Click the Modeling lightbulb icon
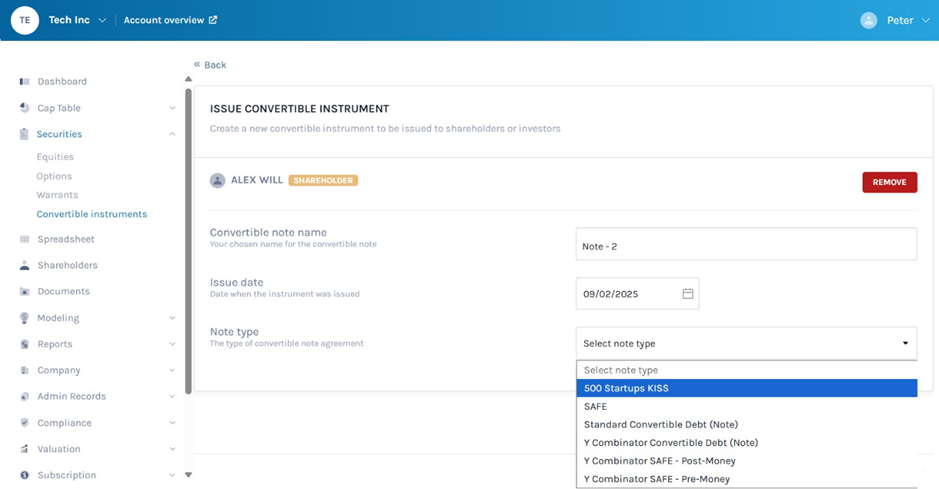The height and width of the screenshot is (489, 939). tap(24, 318)
